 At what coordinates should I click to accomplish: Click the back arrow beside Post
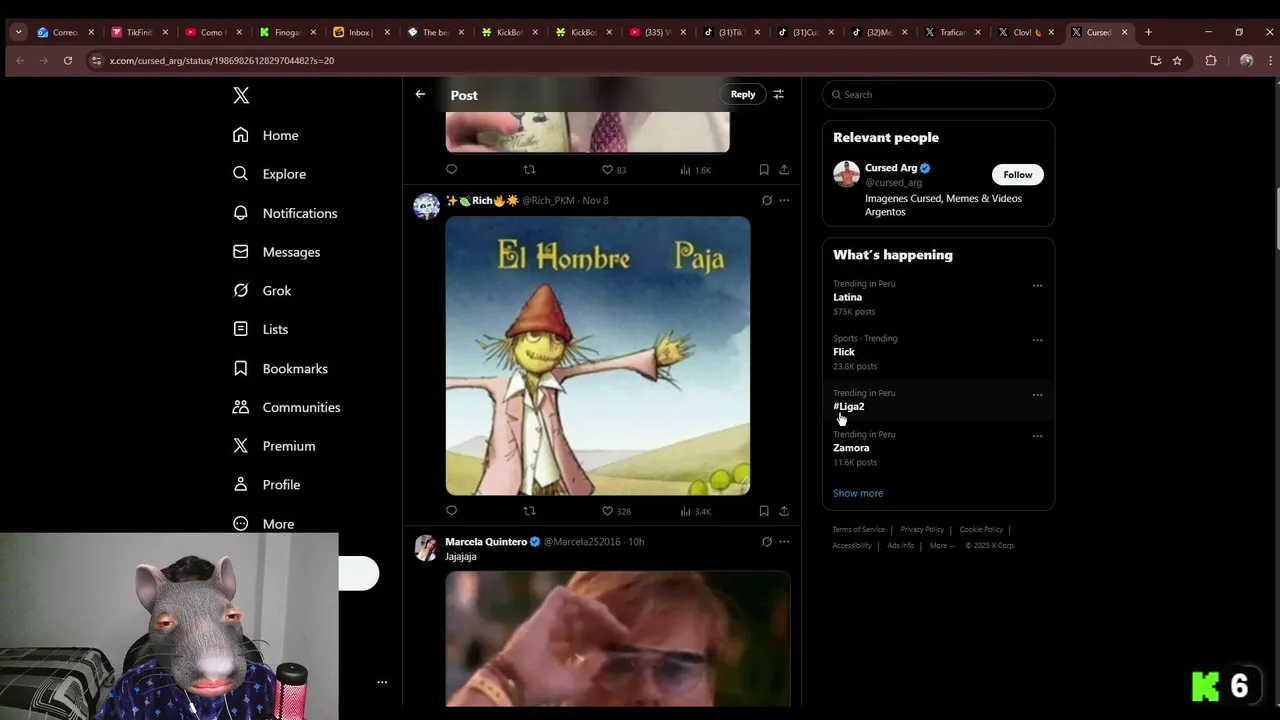420,94
